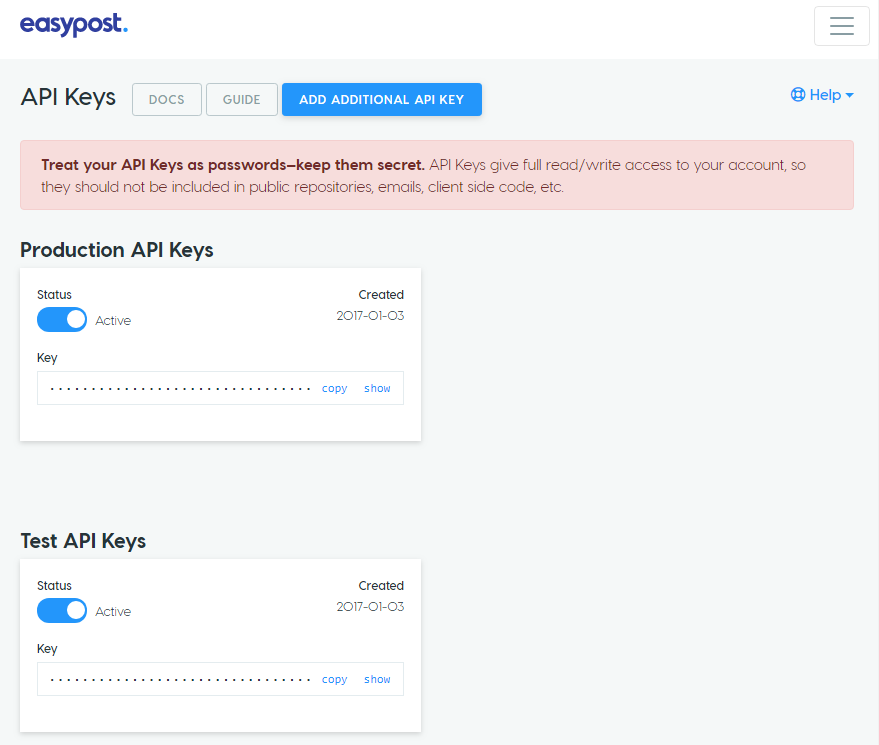The image size is (879, 745).
Task: Disable the Test API key status toggle
Action: coord(62,611)
